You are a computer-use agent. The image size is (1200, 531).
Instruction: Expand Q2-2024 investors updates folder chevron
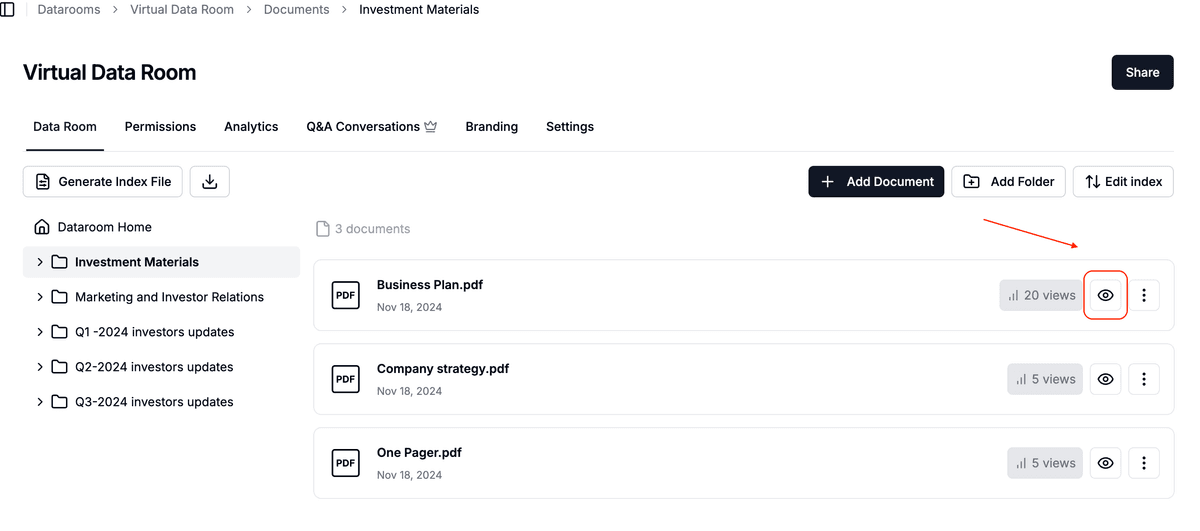pyautogui.click(x=40, y=367)
